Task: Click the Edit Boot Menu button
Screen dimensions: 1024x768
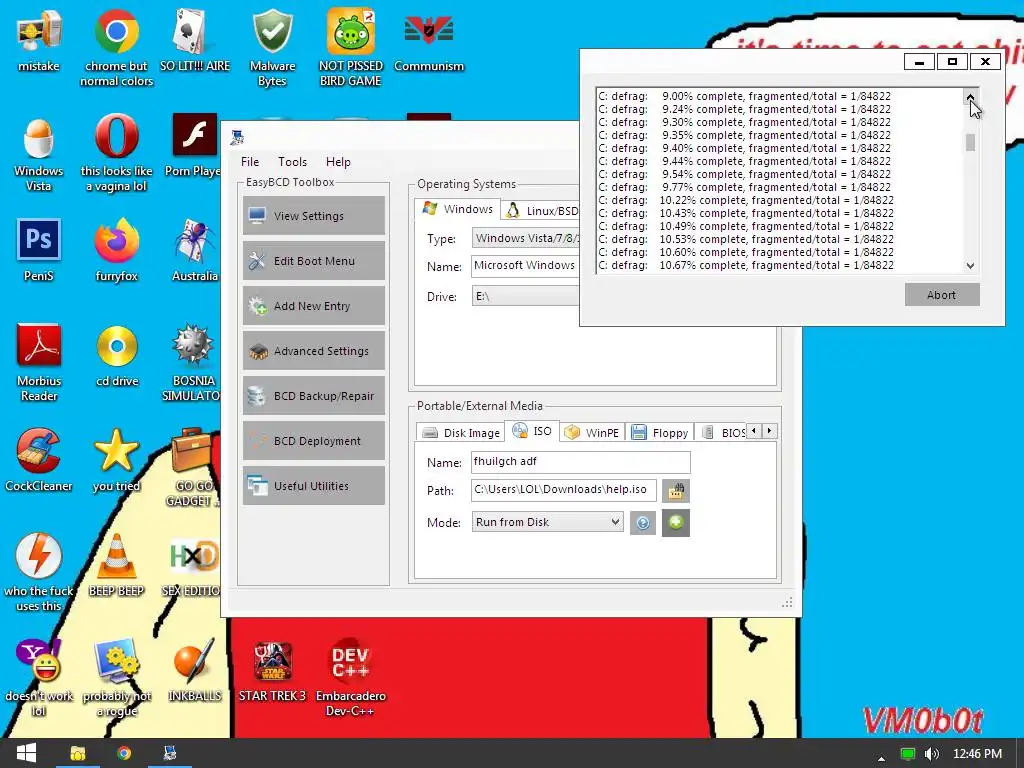Action: click(314, 261)
